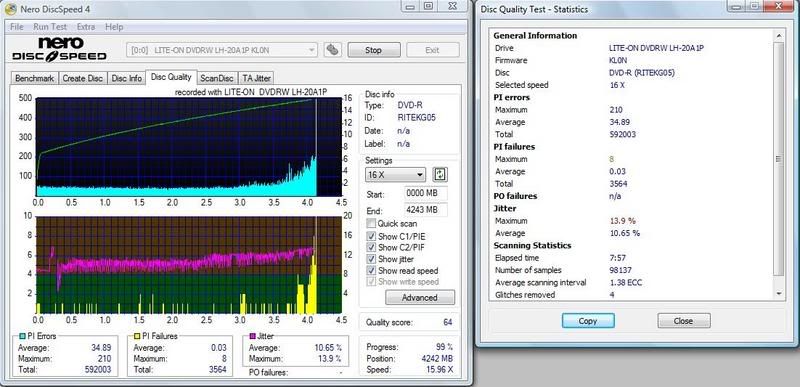
Task: Click the Stop button
Action: tap(373, 50)
